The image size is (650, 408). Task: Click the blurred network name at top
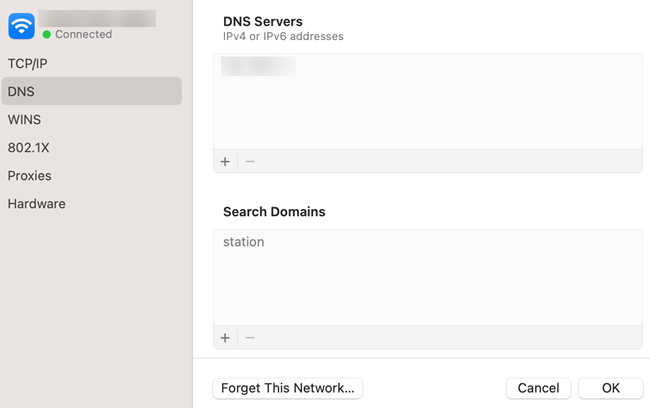(x=98, y=18)
